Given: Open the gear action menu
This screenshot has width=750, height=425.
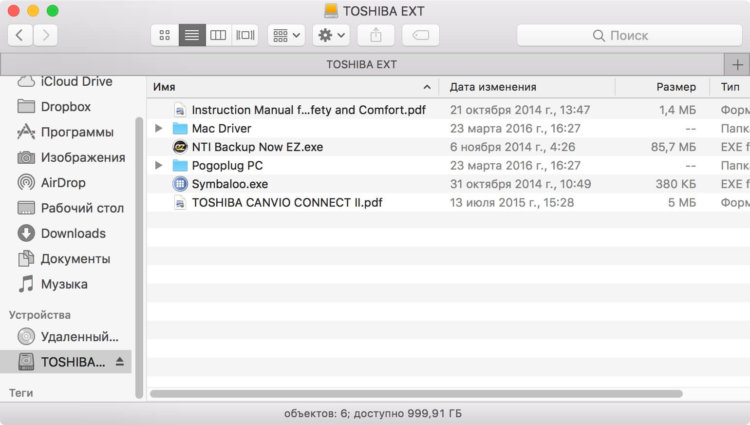Looking at the screenshot, I should coord(331,35).
